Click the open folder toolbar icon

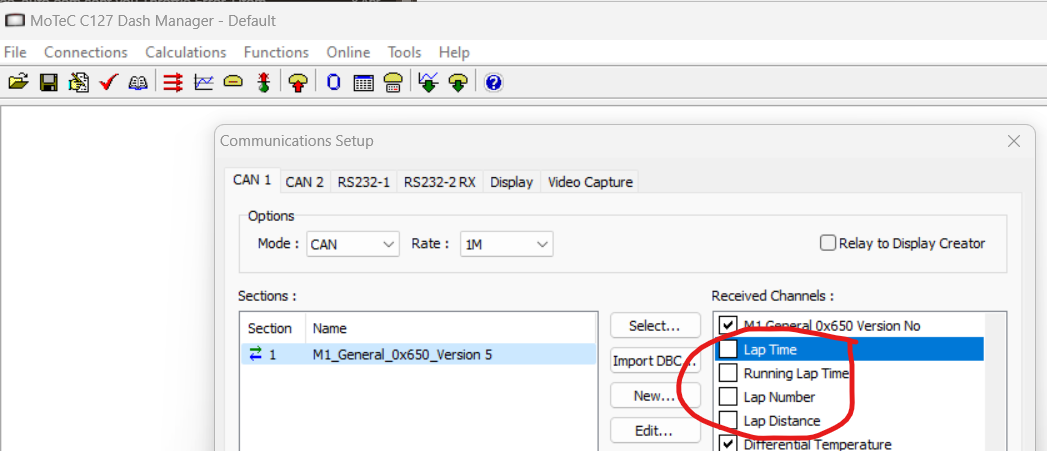[x=17, y=83]
